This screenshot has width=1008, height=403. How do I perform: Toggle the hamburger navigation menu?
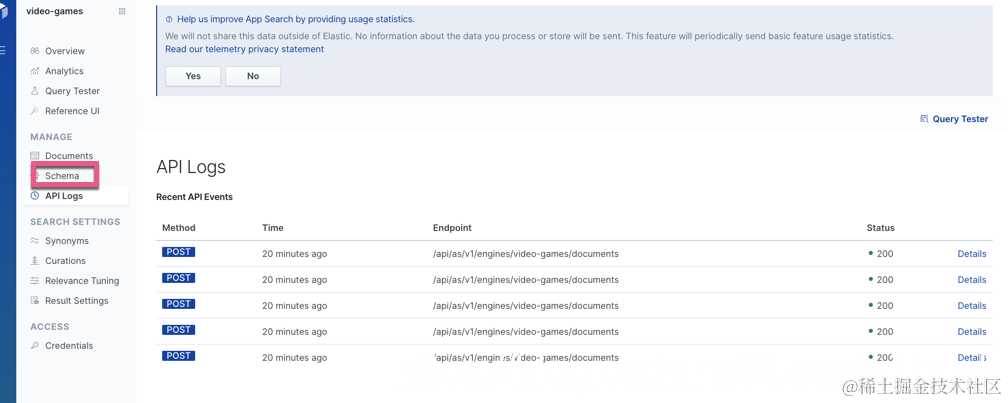tap(3, 50)
